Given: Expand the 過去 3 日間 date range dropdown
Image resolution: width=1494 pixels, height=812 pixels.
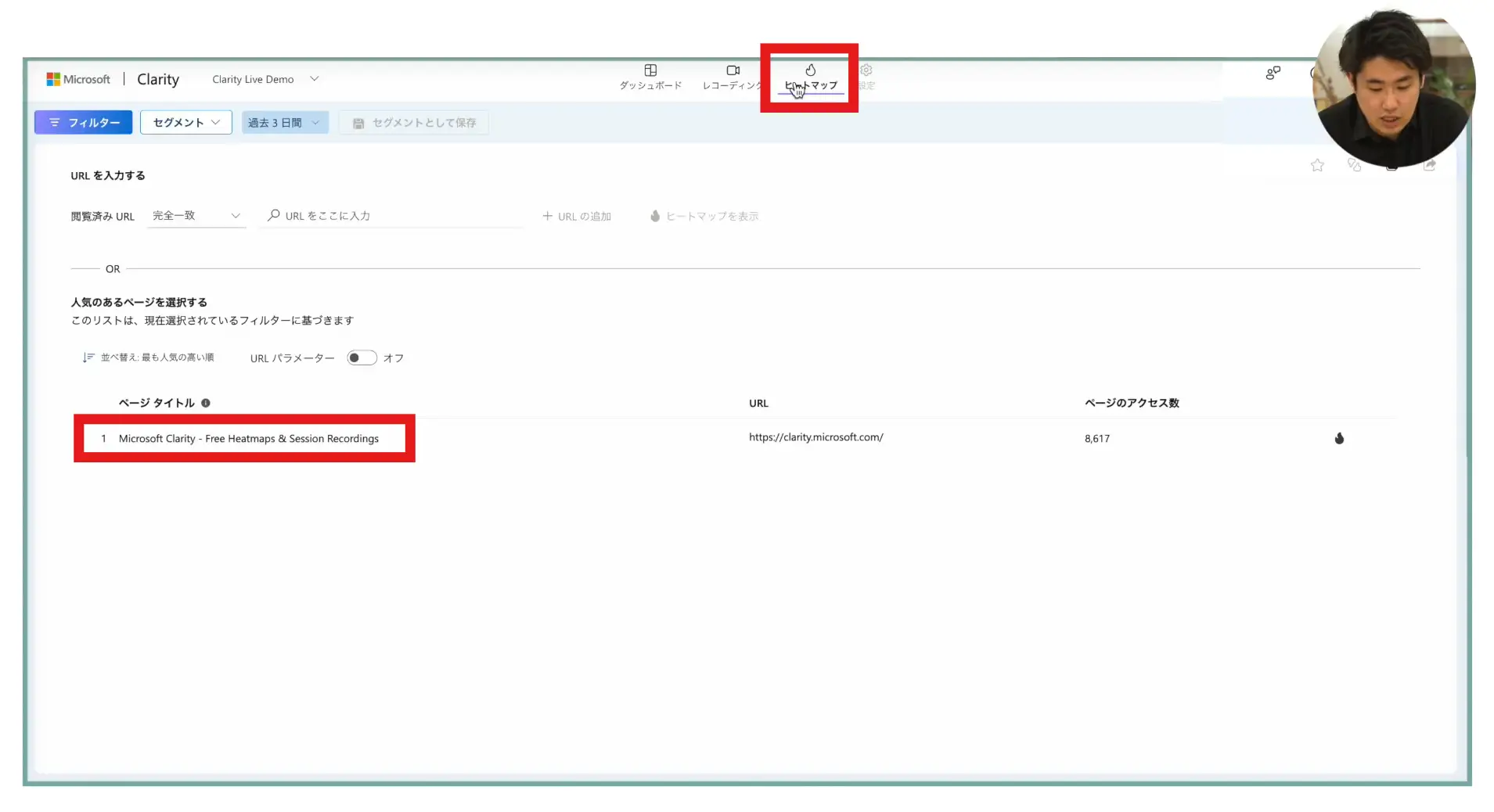Looking at the screenshot, I should [x=285, y=123].
